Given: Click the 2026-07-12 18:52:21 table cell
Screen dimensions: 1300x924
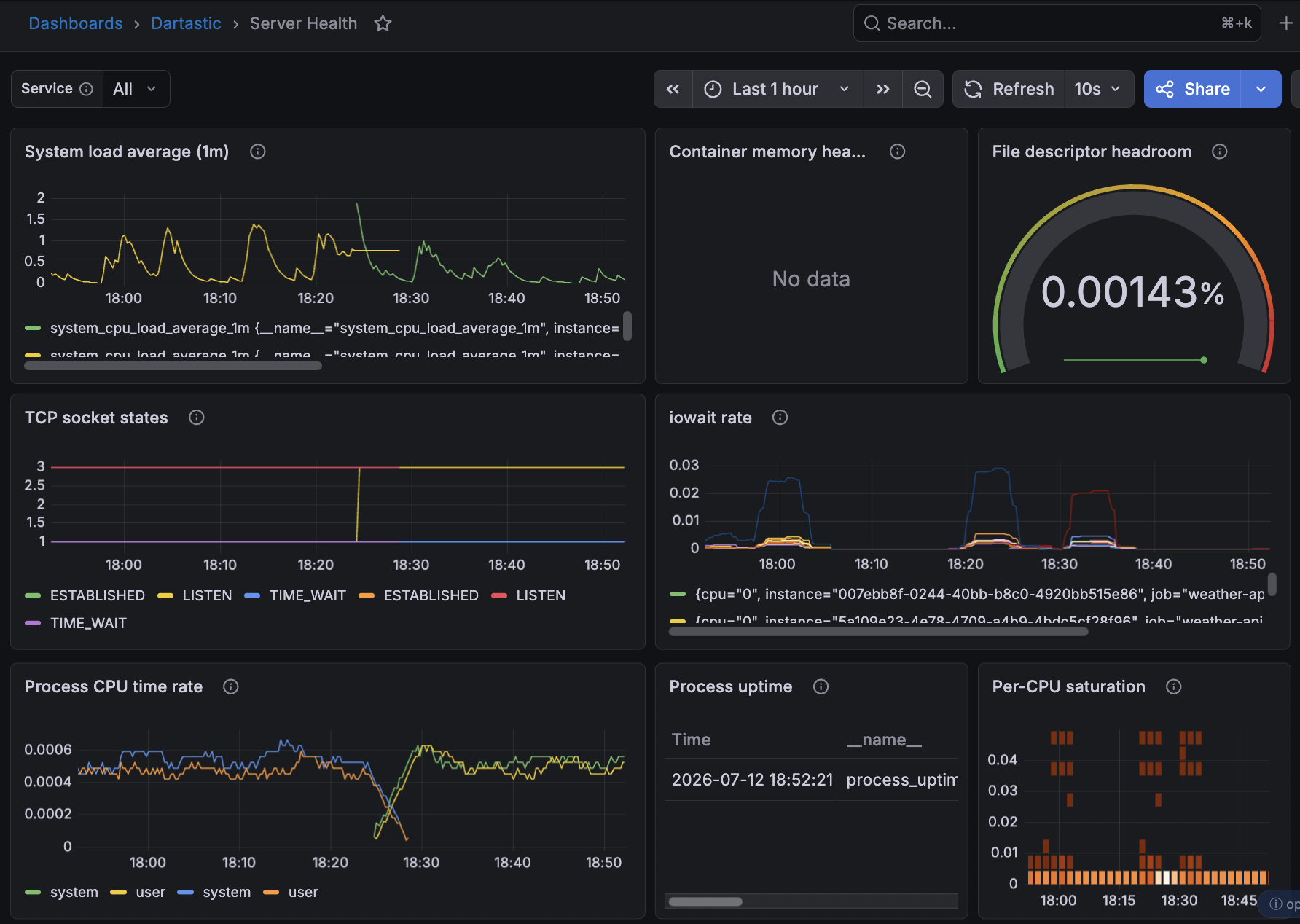Looking at the screenshot, I should (x=752, y=780).
